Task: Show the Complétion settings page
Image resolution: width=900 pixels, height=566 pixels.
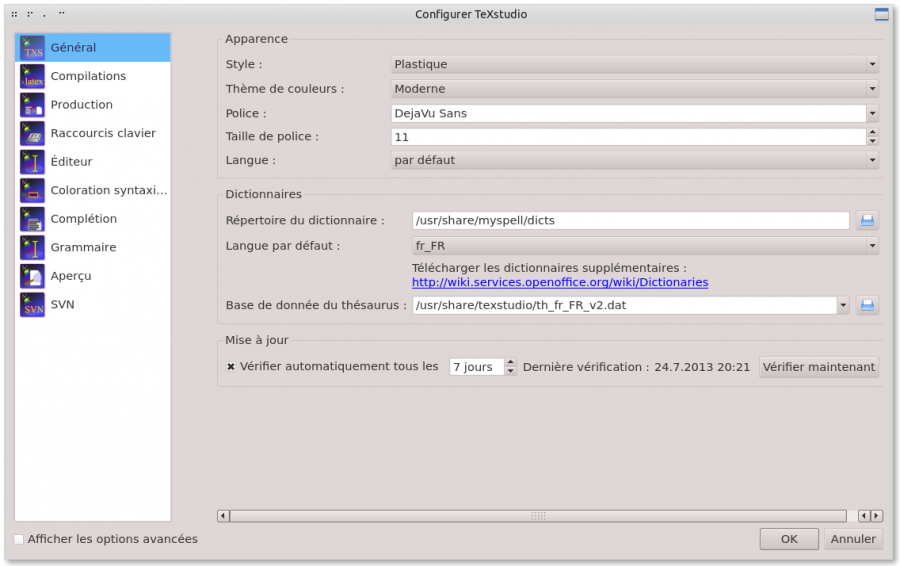Action: click(92, 219)
